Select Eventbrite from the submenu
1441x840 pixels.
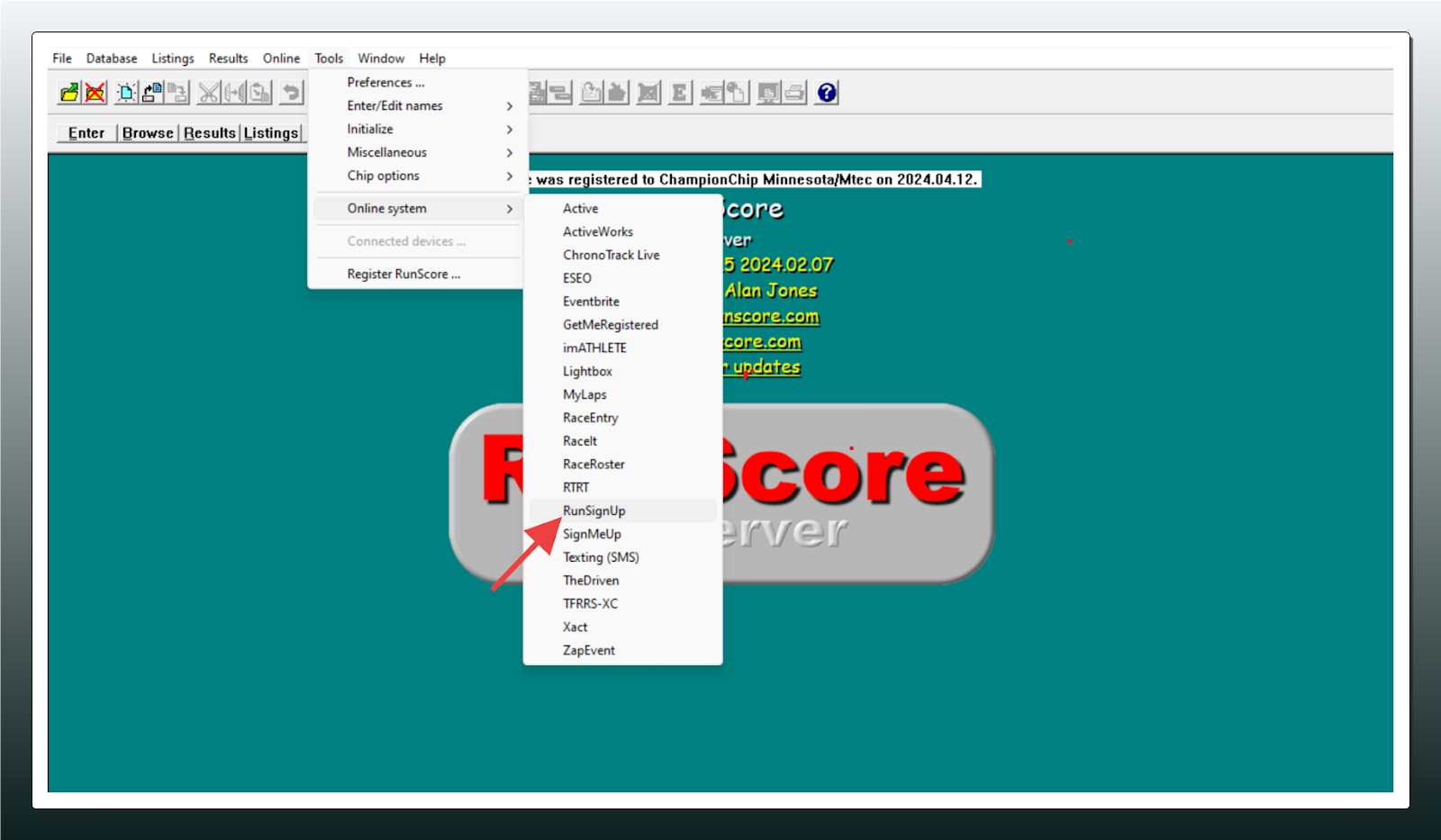point(622,302)
